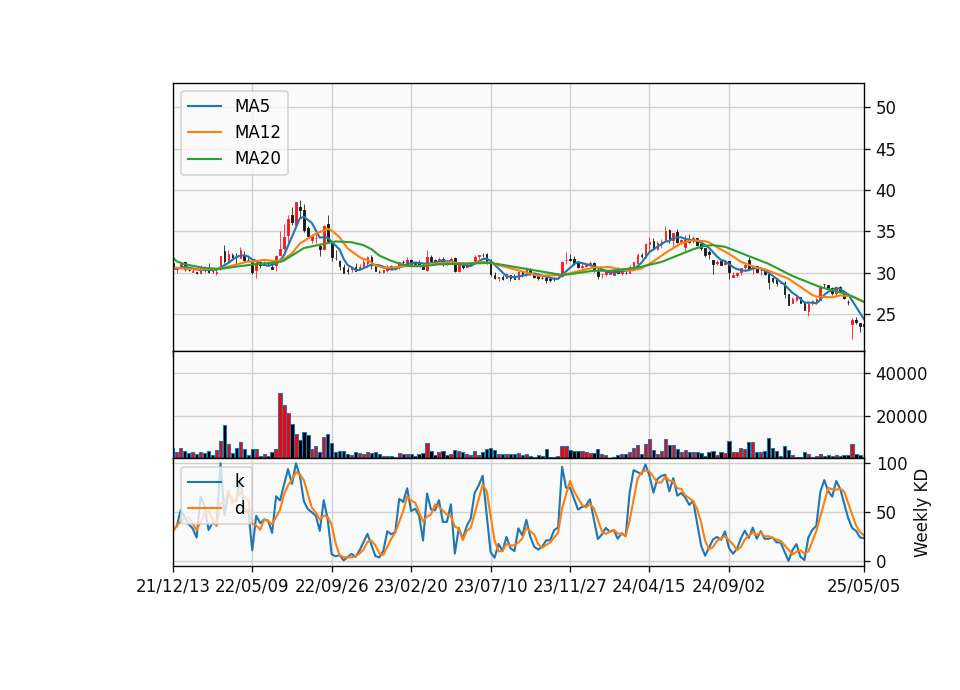Click the MA12 legend label
Image resolution: width=960 pixels, height=690 pixels.
coord(257,132)
